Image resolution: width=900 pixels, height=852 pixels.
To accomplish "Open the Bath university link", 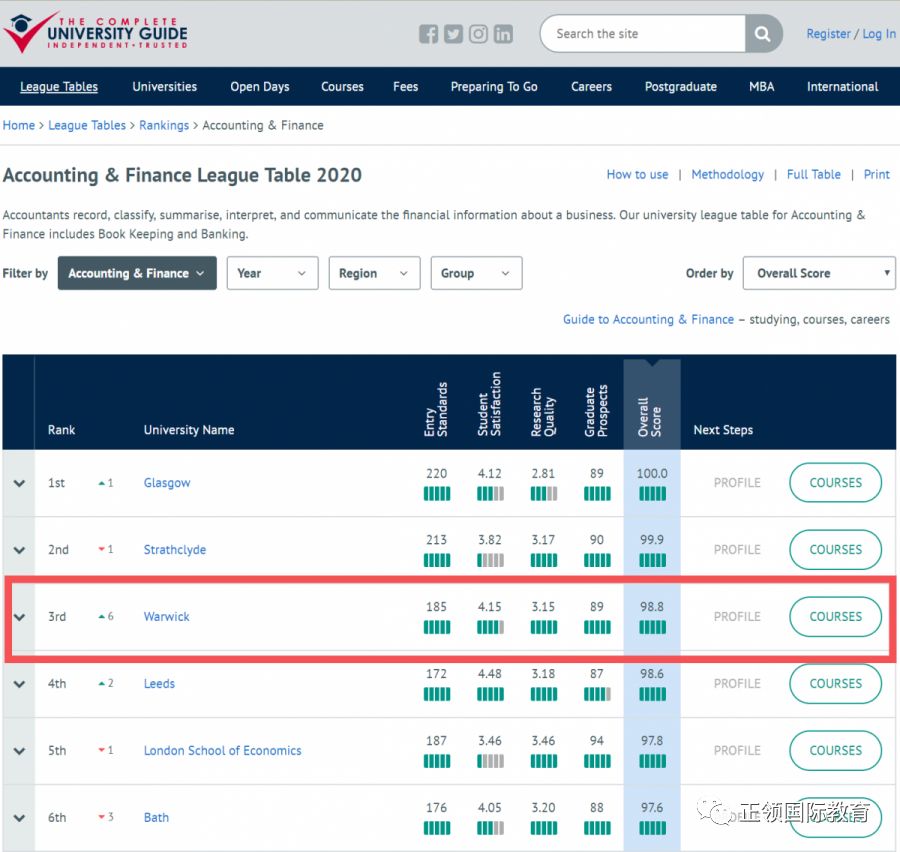I will tap(156, 818).
